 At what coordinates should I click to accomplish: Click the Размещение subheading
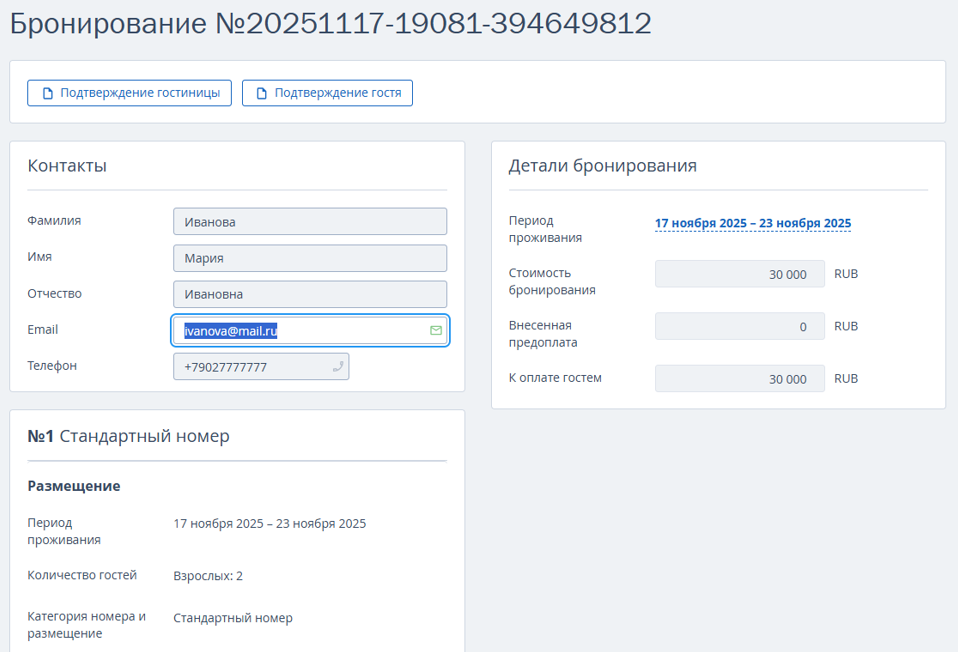click(74, 486)
